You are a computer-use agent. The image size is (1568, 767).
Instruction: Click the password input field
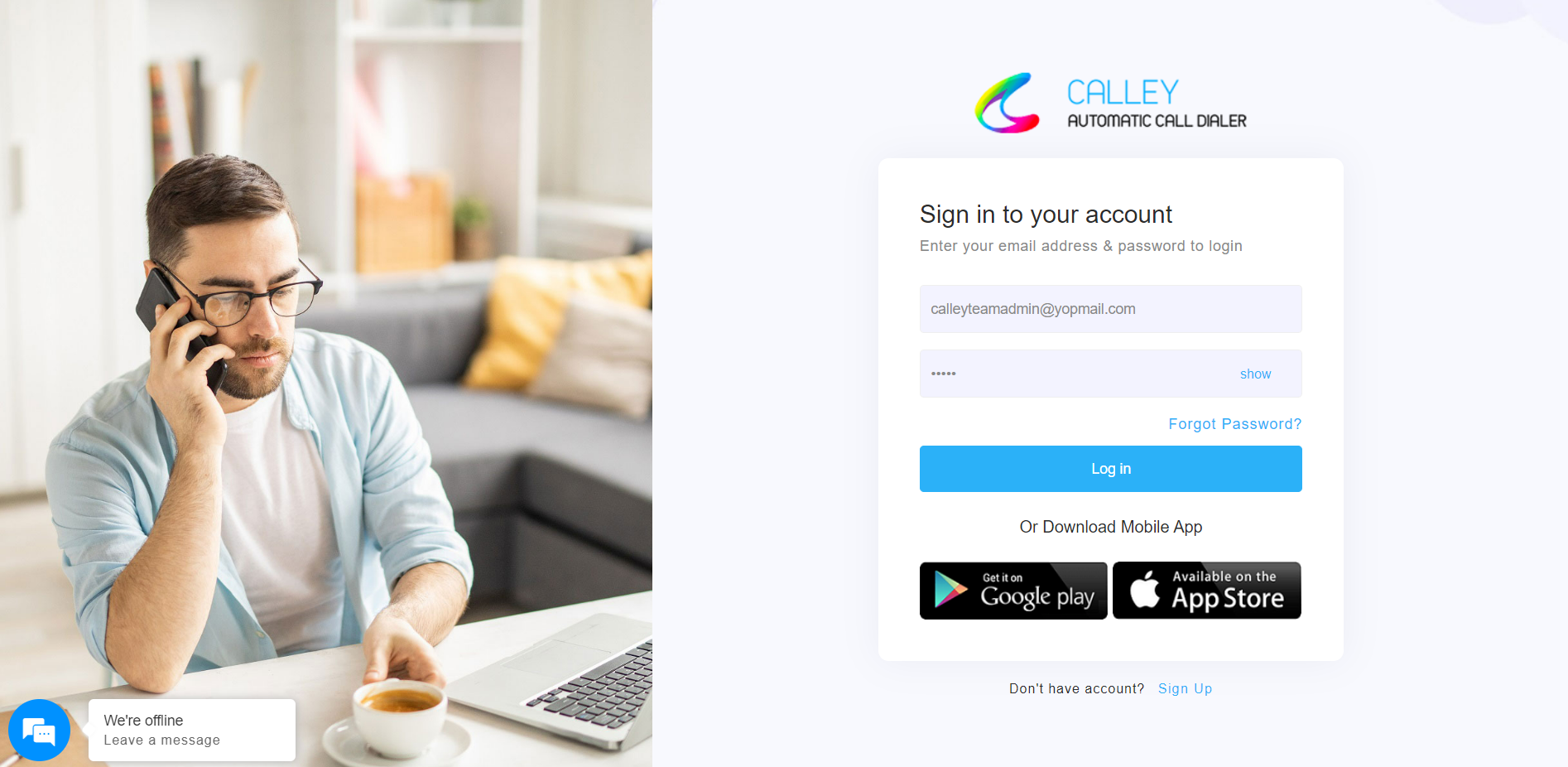pos(1110,374)
